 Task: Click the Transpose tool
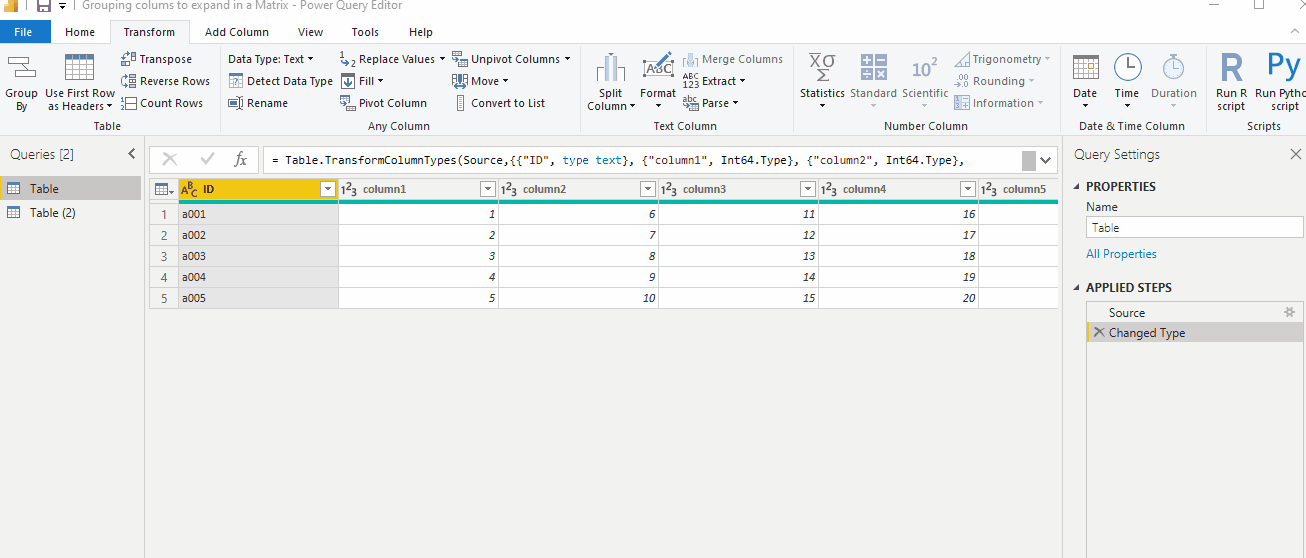point(157,59)
